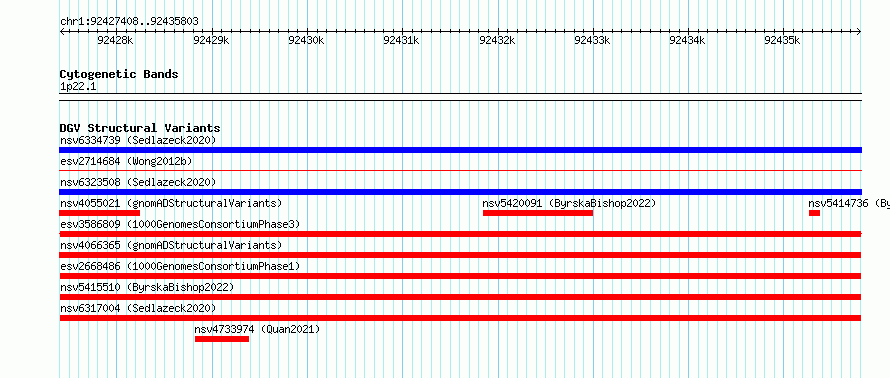Click the 92429k ruler tick label
The height and width of the screenshot is (378, 890).
(211, 40)
